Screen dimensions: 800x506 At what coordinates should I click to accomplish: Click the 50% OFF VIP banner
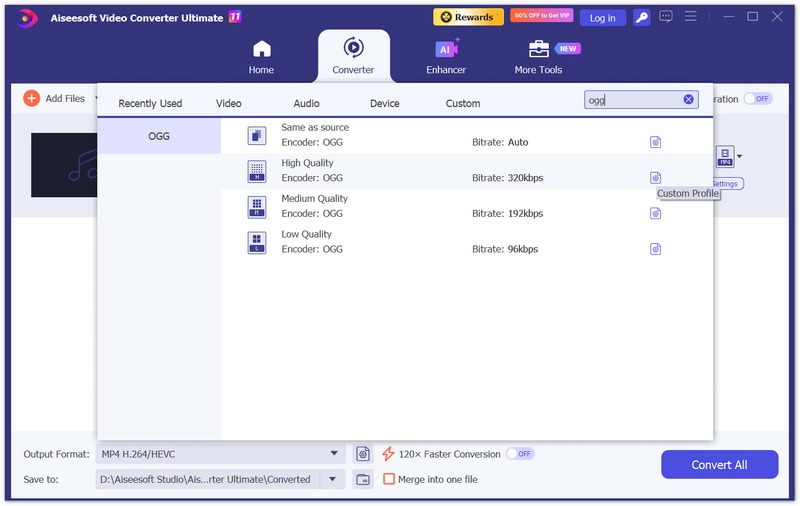pyautogui.click(x=541, y=16)
